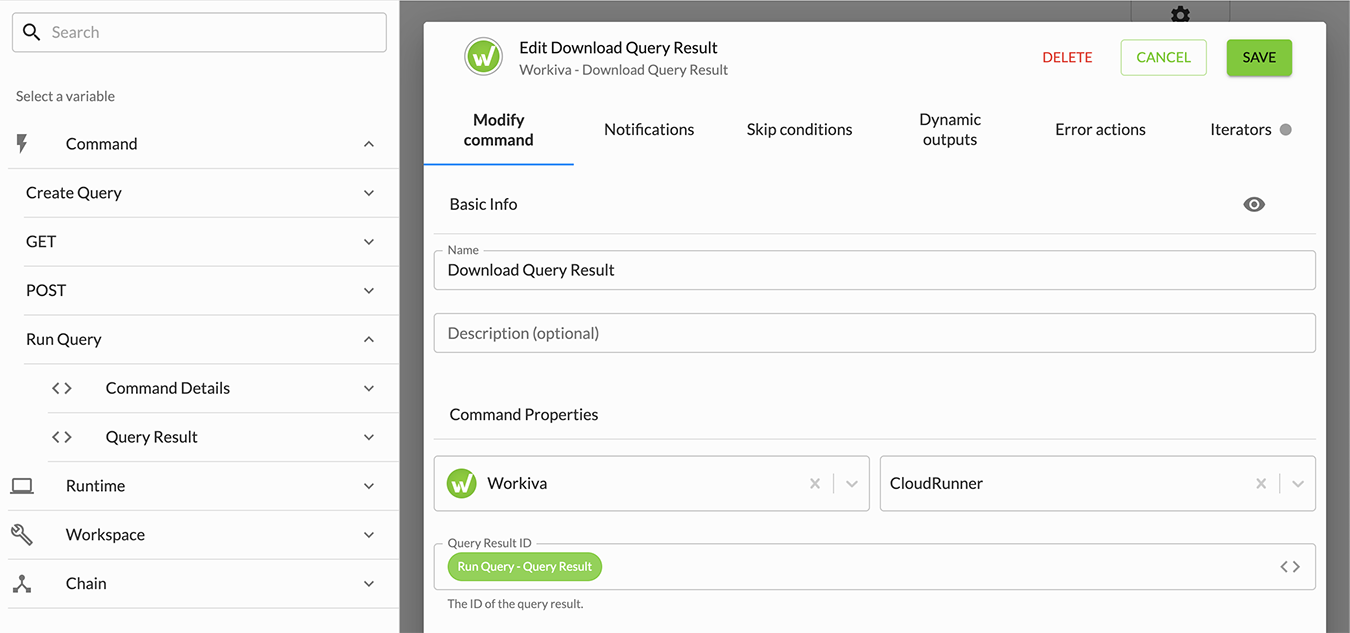Click the DELETE button
Image resolution: width=1350 pixels, height=633 pixels.
click(1067, 58)
